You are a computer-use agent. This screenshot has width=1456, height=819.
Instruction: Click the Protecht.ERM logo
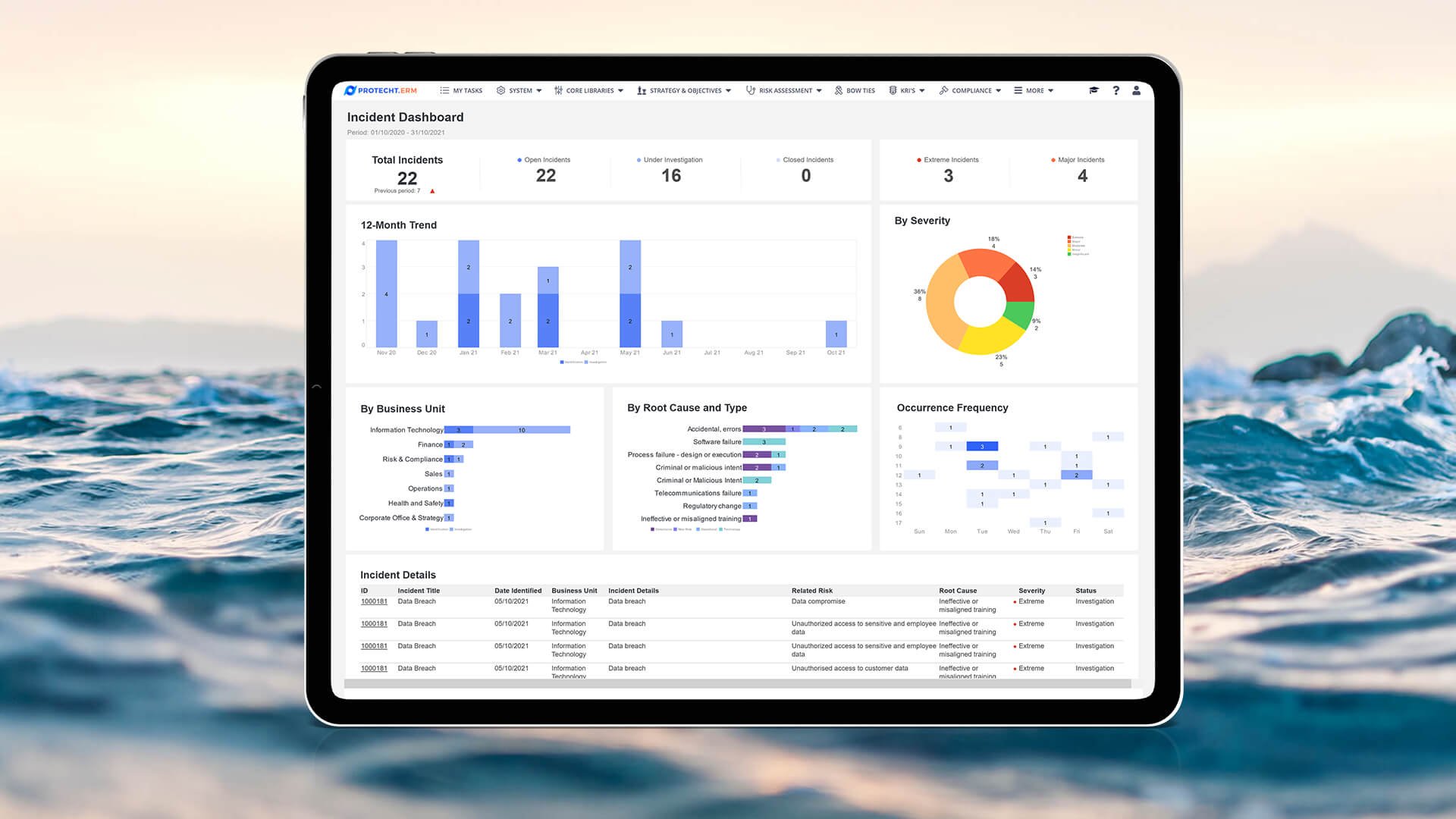(x=379, y=89)
